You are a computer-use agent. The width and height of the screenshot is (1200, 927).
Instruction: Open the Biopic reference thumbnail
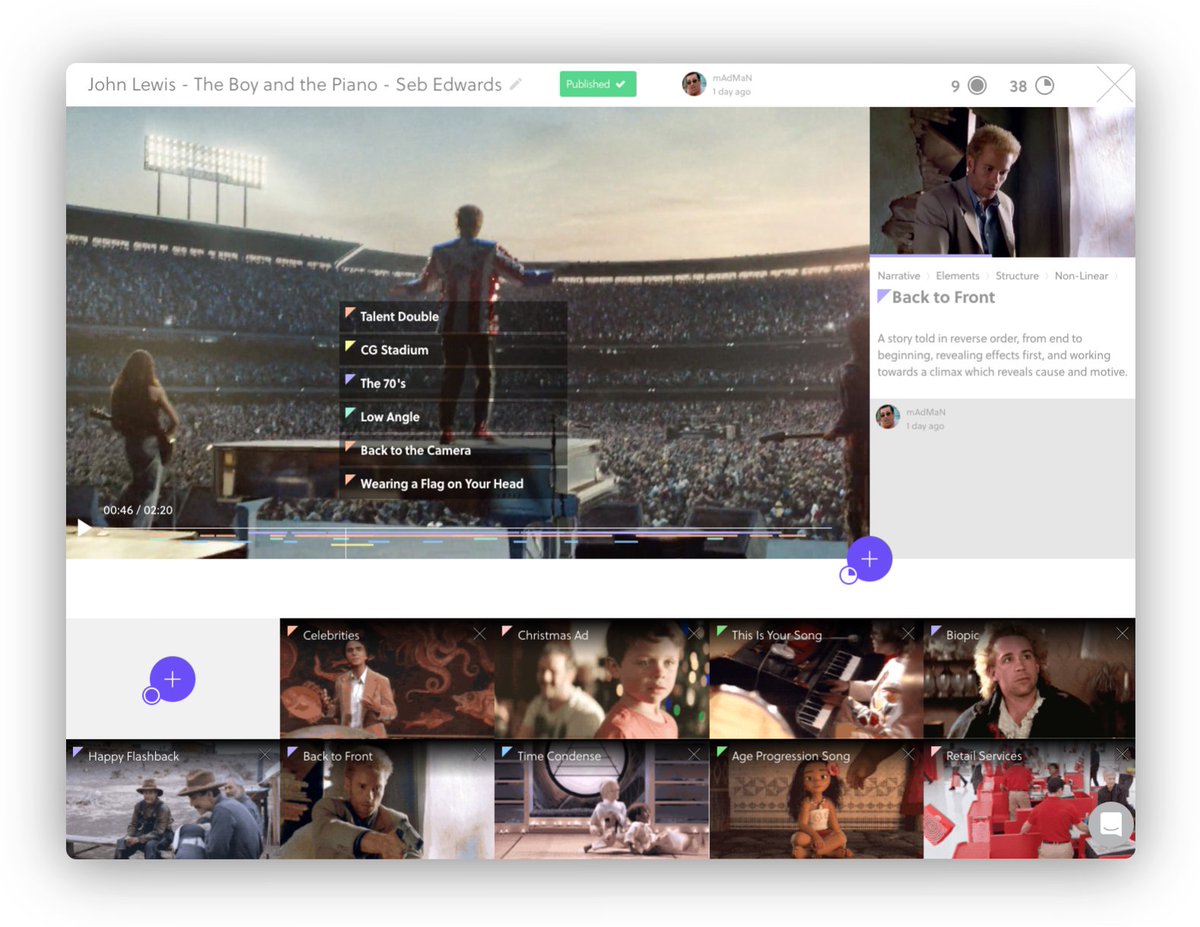(x=1029, y=679)
